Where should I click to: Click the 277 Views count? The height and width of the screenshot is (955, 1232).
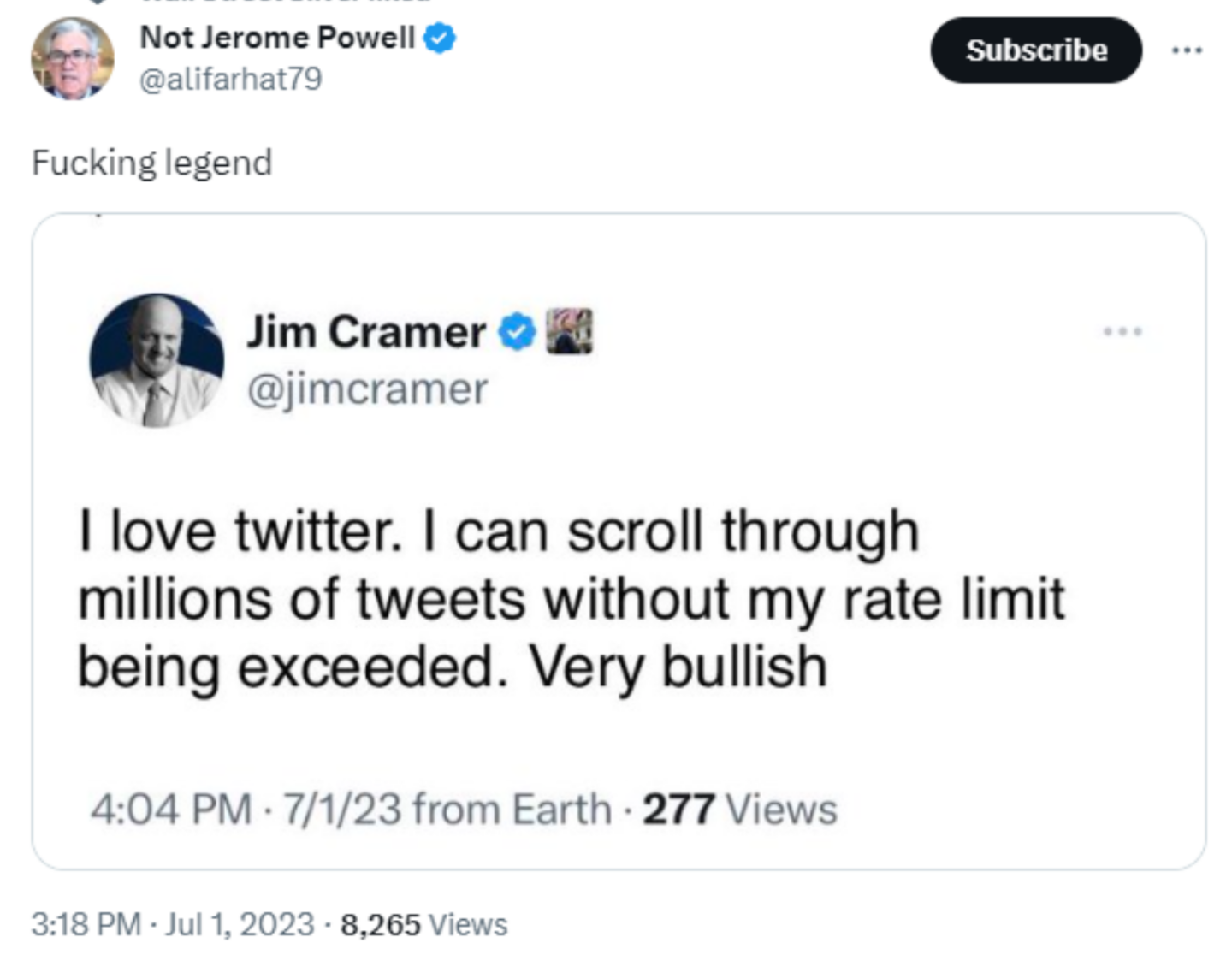coord(739,809)
